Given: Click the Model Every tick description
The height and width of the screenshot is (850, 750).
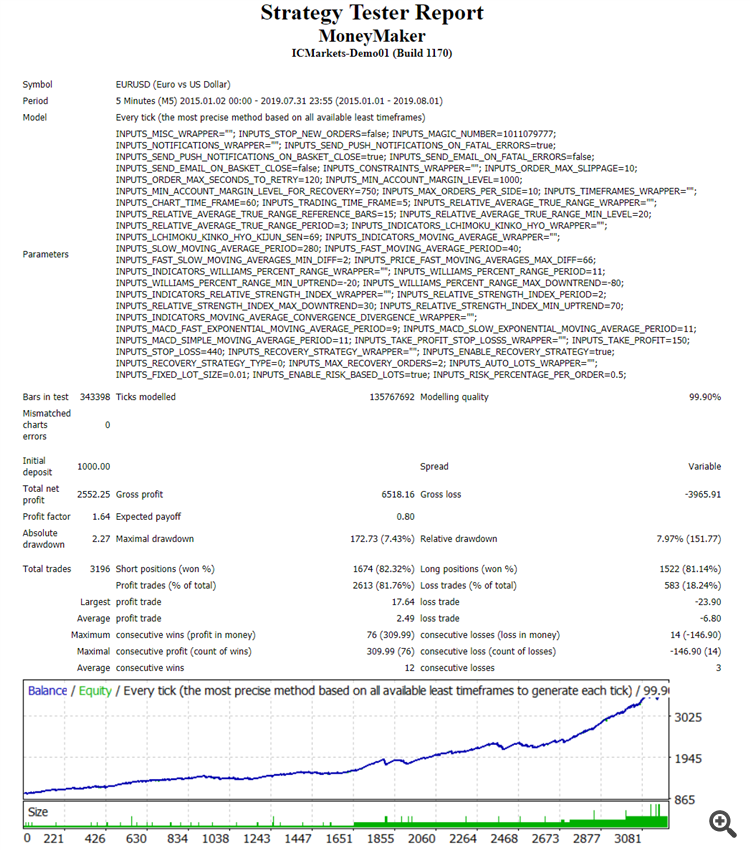Looking at the screenshot, I should coord(270,118).
